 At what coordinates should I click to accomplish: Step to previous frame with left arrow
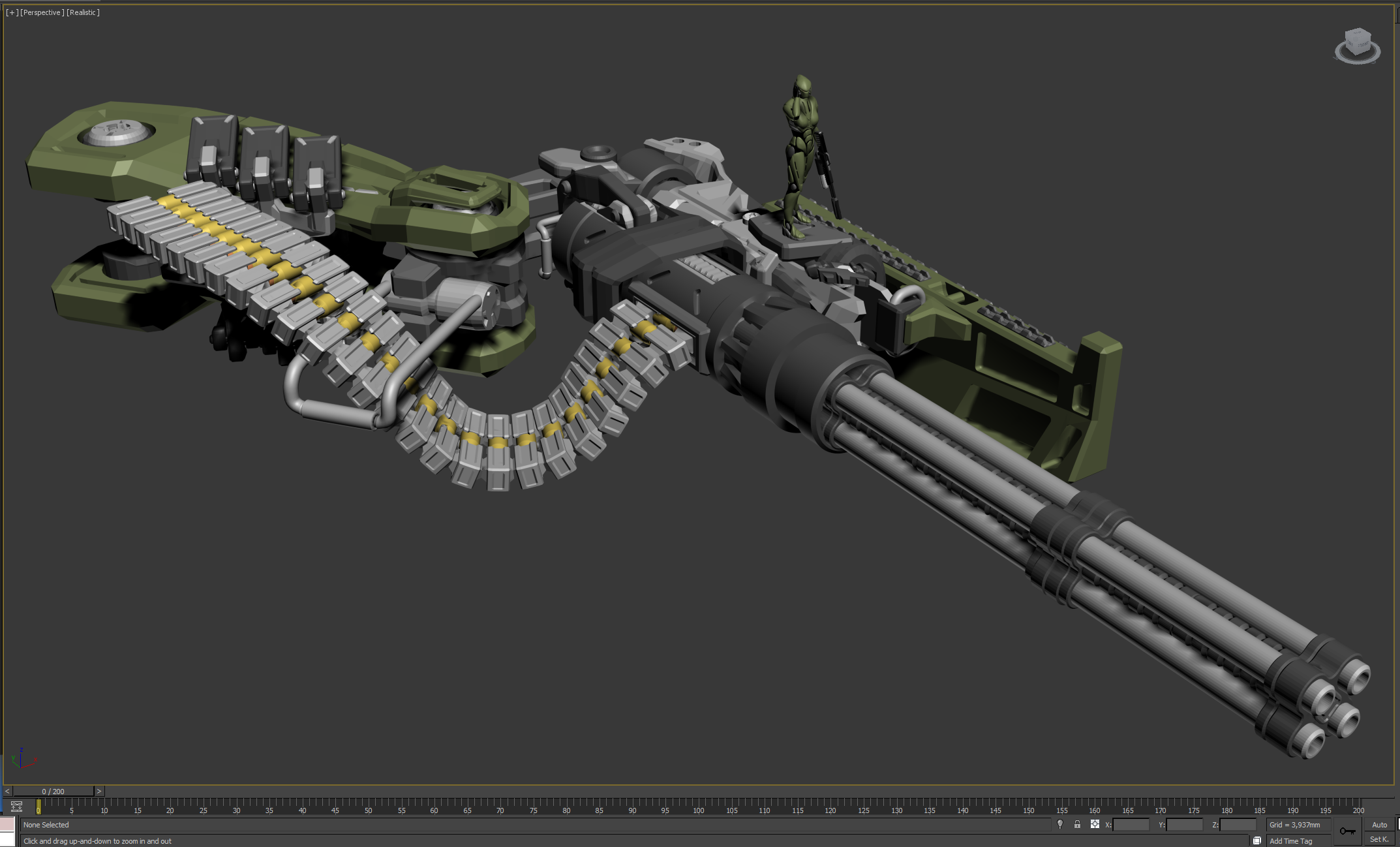click(x=7, y=791)
